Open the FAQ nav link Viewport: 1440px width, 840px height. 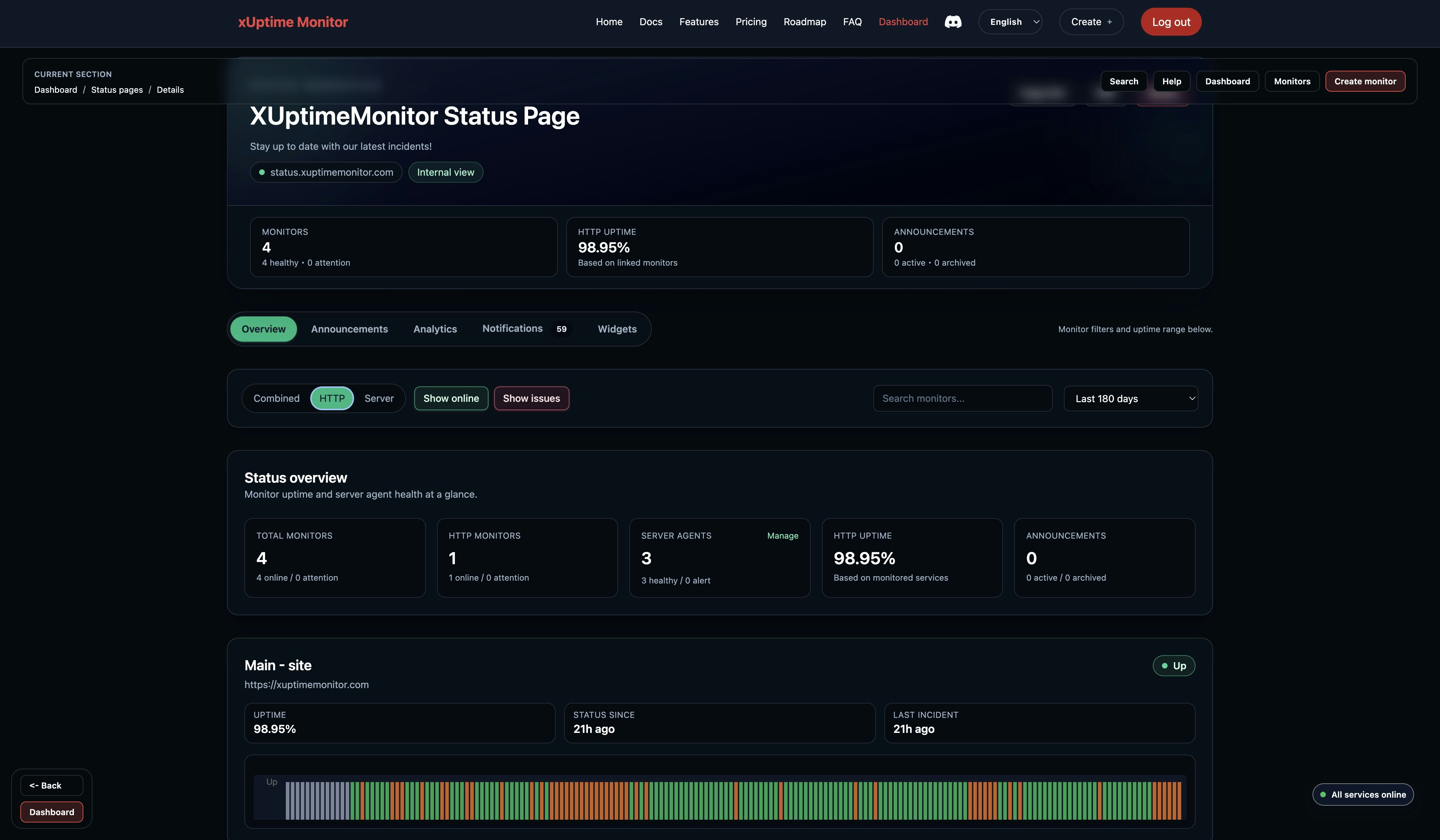pyautogui.click(x=852, y=22)
